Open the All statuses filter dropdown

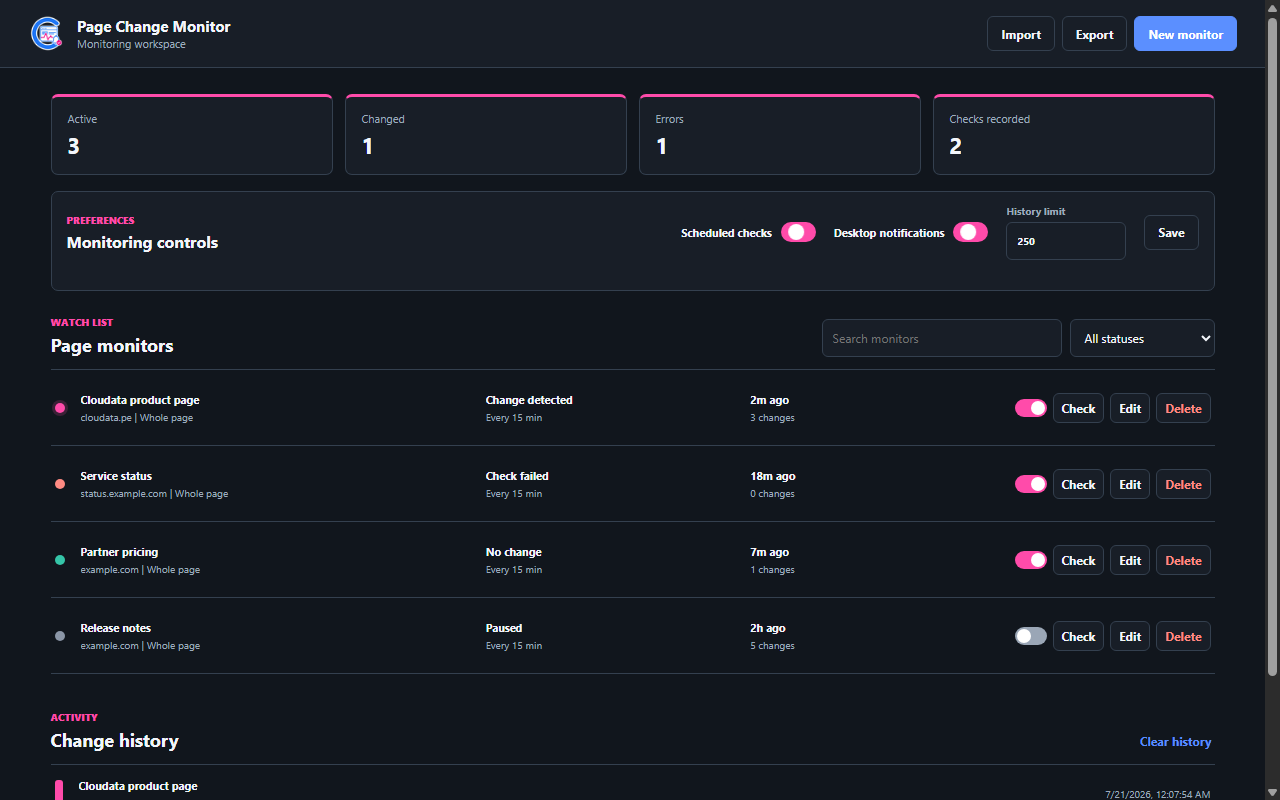click(x=1142, y=338)
